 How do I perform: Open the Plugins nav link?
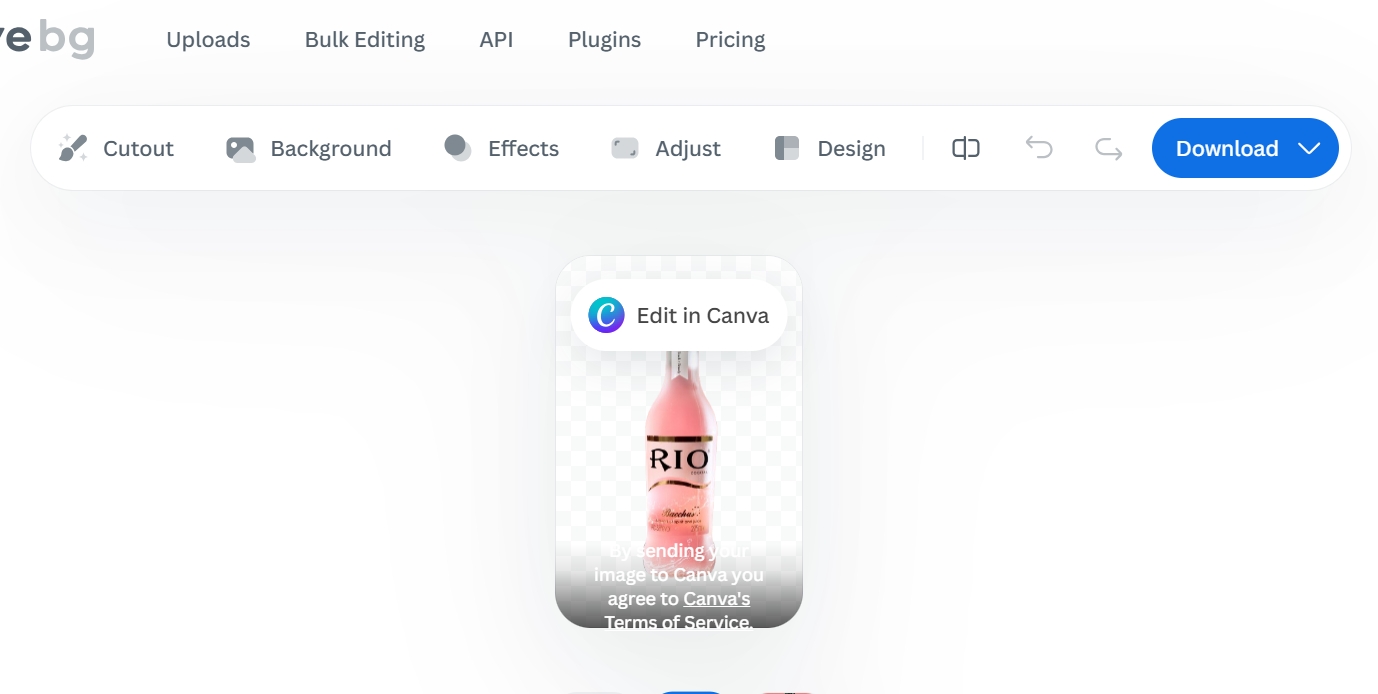pyautogui.click(x=604, y=40)
